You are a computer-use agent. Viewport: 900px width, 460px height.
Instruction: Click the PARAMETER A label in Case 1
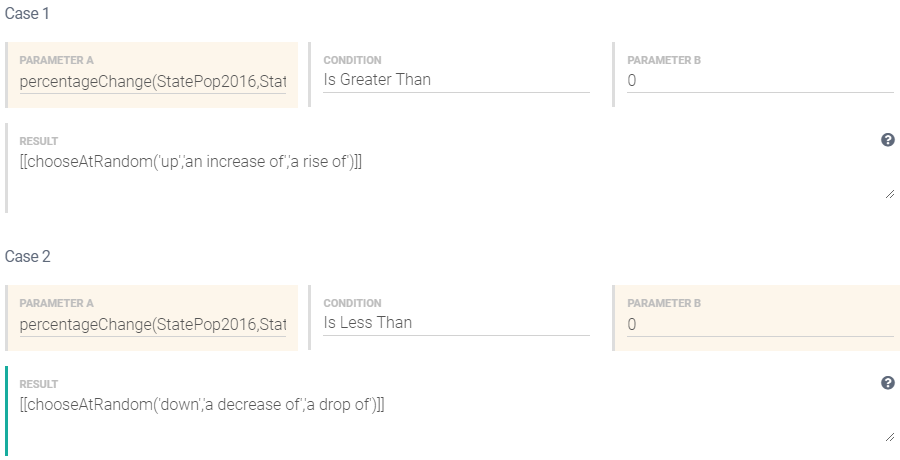pos(56,61)
